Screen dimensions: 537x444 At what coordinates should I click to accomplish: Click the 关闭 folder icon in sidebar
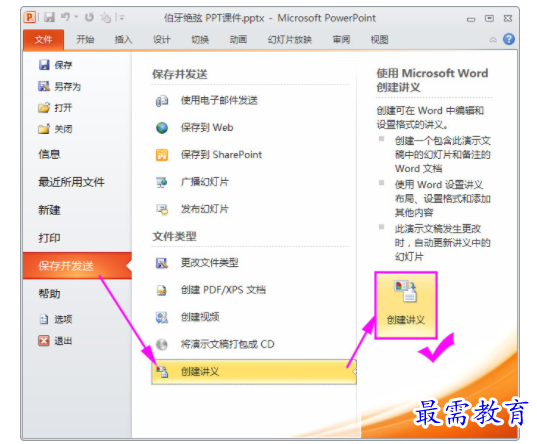click(x=44, y=129)
